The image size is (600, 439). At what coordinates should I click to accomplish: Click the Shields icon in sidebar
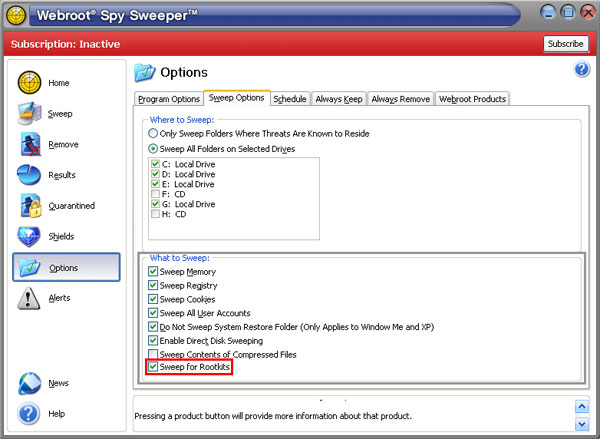pyautogui.click(x=29, y=237)
